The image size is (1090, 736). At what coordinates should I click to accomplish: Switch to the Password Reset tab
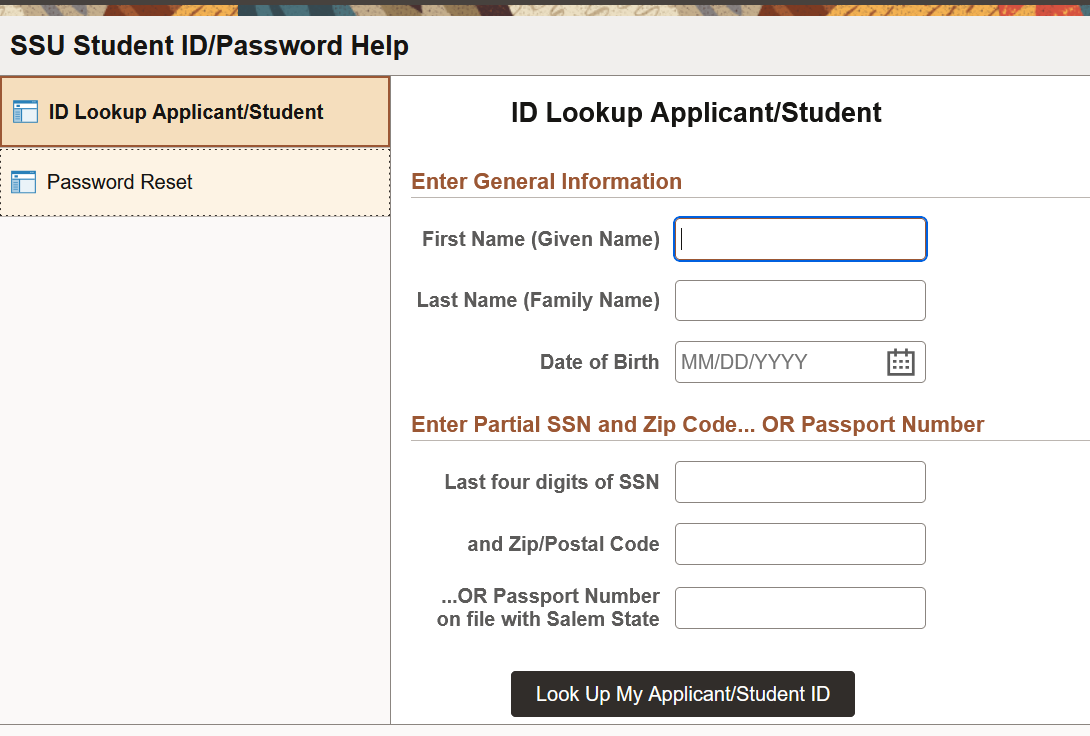[x=120, y=182]
